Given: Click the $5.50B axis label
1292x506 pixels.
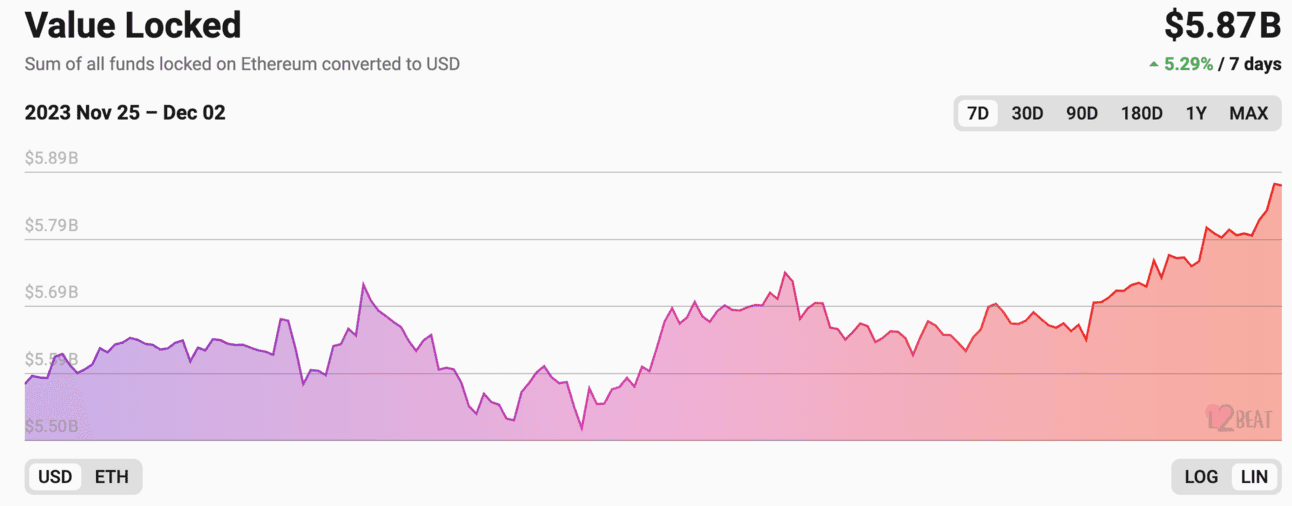Looking at the screenshot, I should [x=52, y=427].
